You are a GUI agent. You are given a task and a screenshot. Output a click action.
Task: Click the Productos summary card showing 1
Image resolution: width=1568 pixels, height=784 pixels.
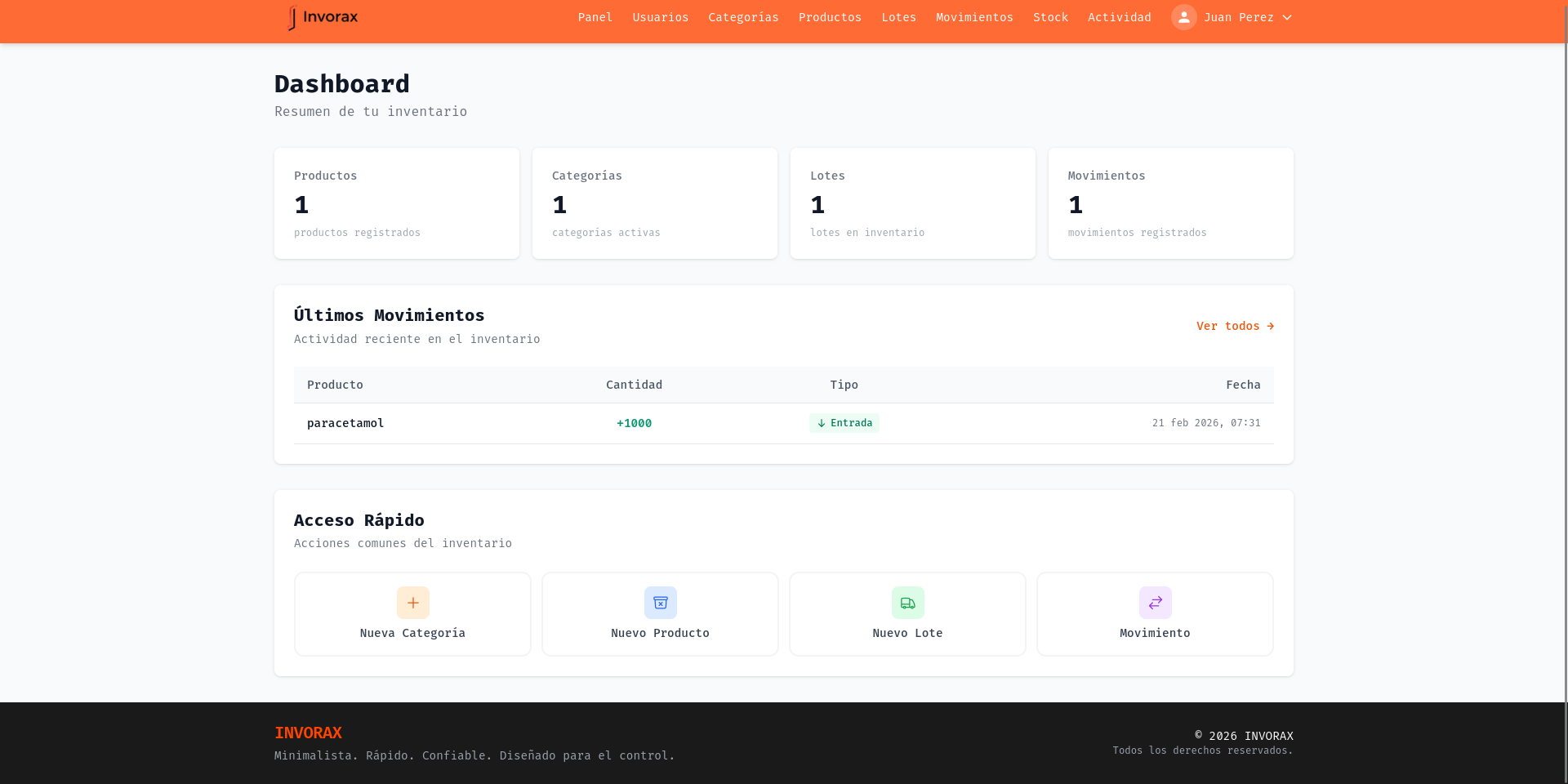(x=397, y=203)
